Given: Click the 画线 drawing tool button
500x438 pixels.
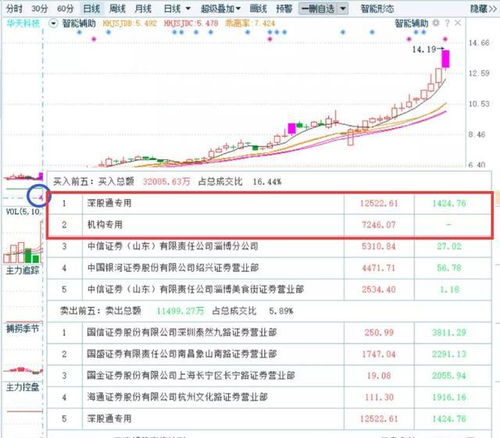Looking at the screenshot, I should [258, 8].
